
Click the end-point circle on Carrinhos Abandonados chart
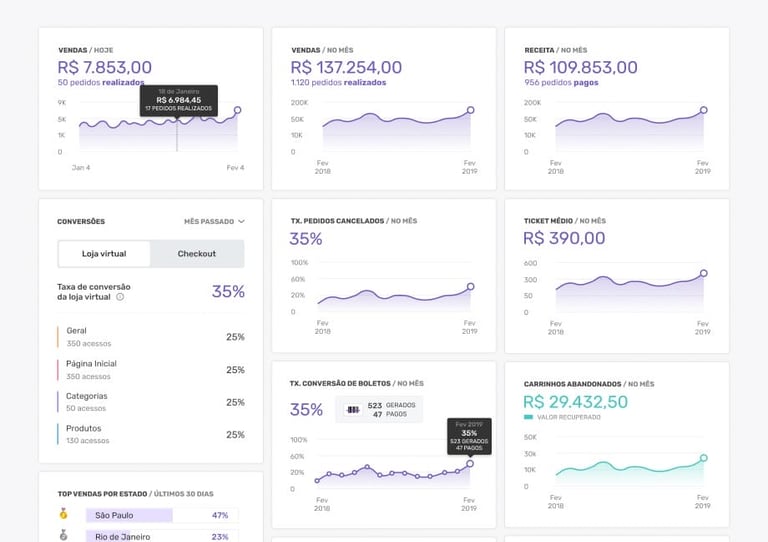[703, 458]
